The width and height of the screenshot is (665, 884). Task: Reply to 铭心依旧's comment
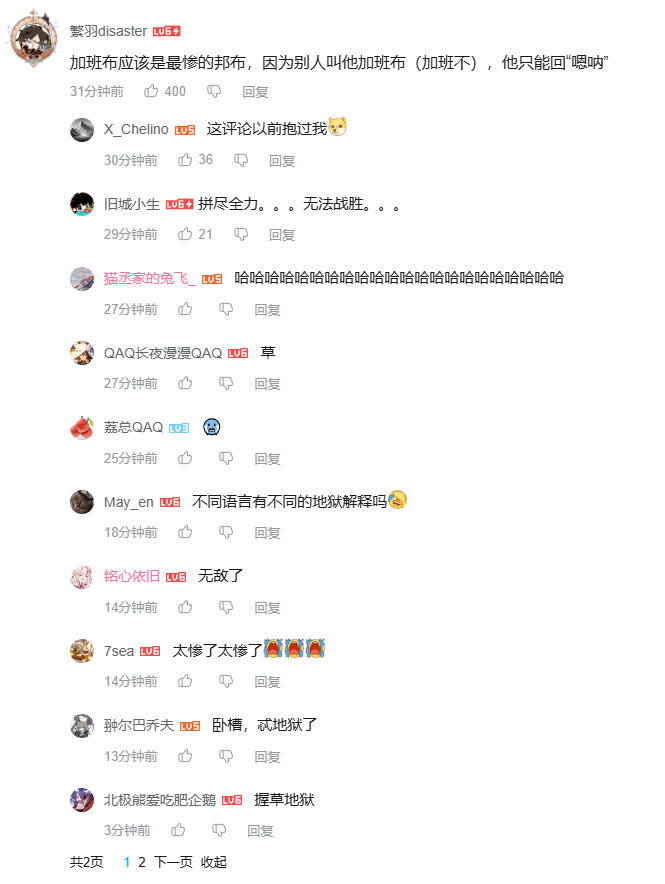pos(267,607)
